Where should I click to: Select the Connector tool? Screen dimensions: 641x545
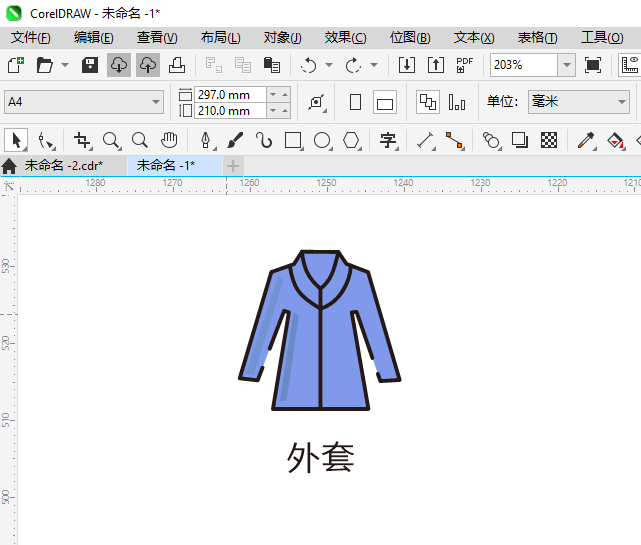pos(455,141)
